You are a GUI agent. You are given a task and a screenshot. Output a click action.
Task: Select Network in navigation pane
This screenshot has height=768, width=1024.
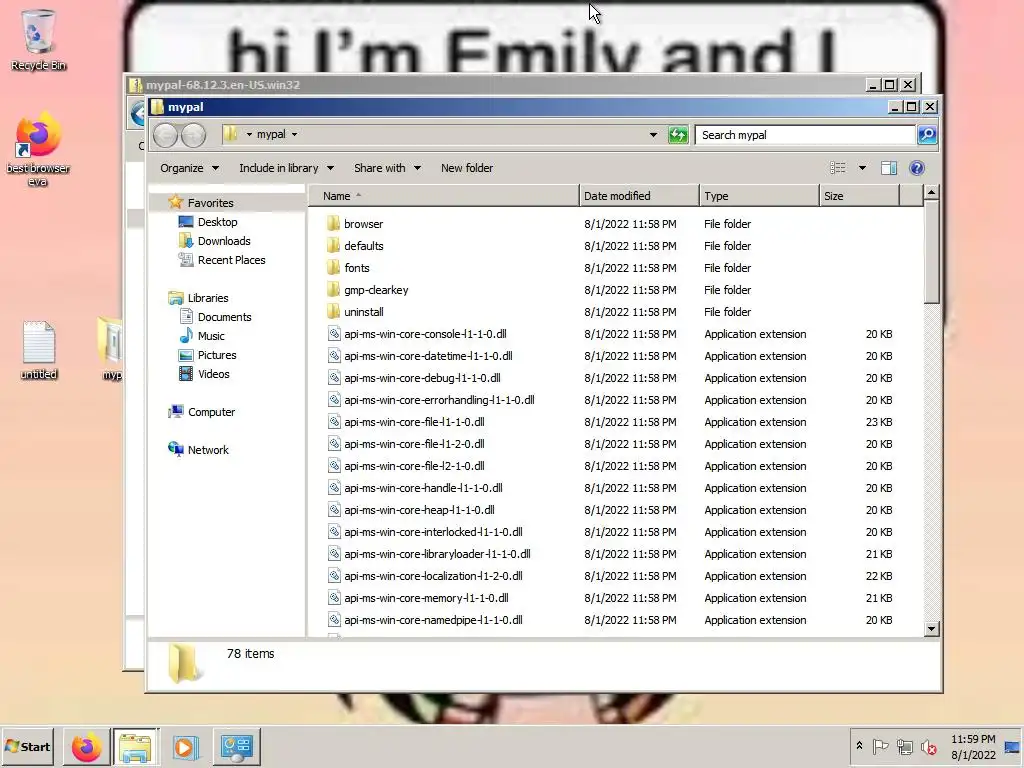pos(208,450)
